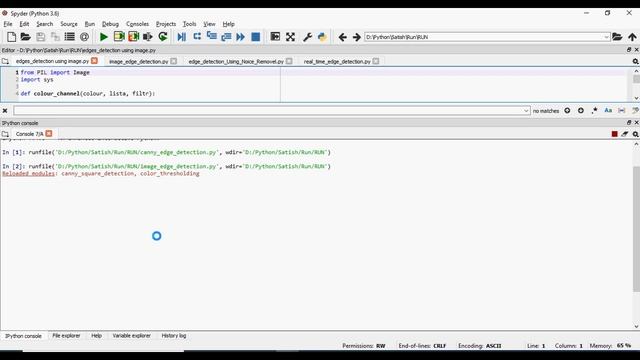The height and width of the screenshot is (360, 640).
Task: Browse working directory folder icon
Action: tap(617, 37)
